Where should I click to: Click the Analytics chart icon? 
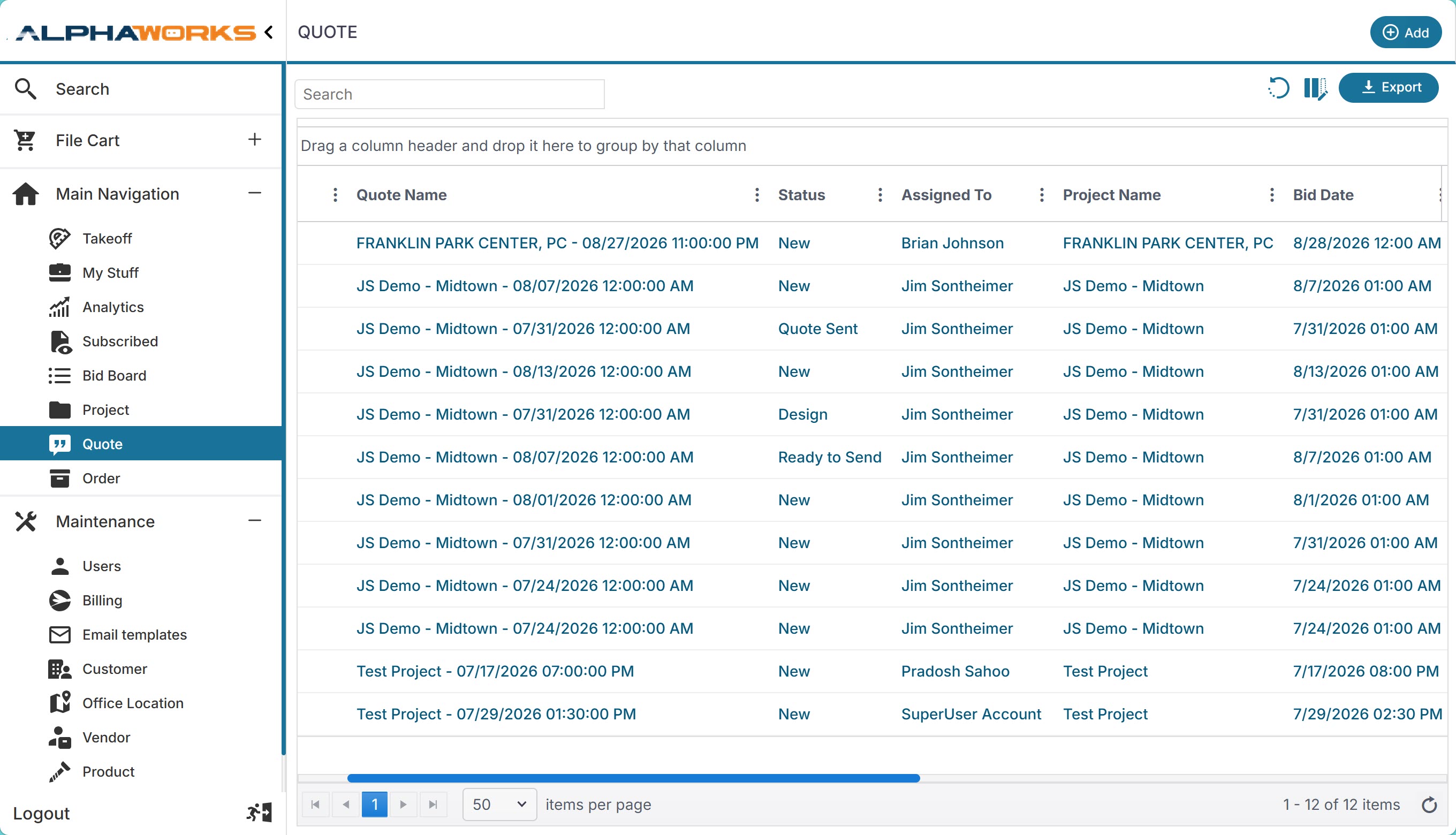[59, 307]
